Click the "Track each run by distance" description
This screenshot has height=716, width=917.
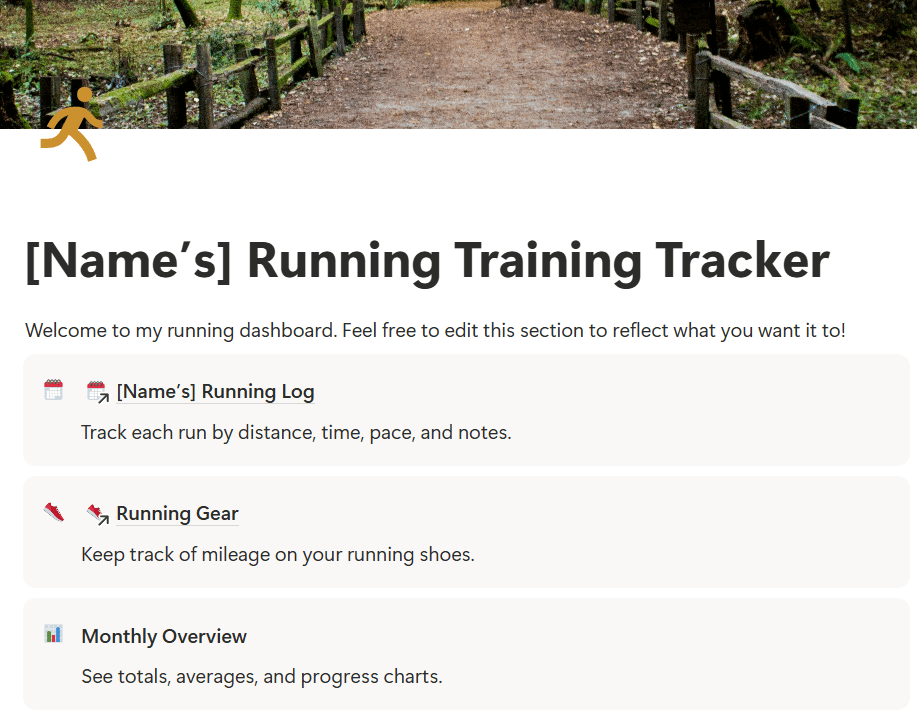click(x=296, y=433)
